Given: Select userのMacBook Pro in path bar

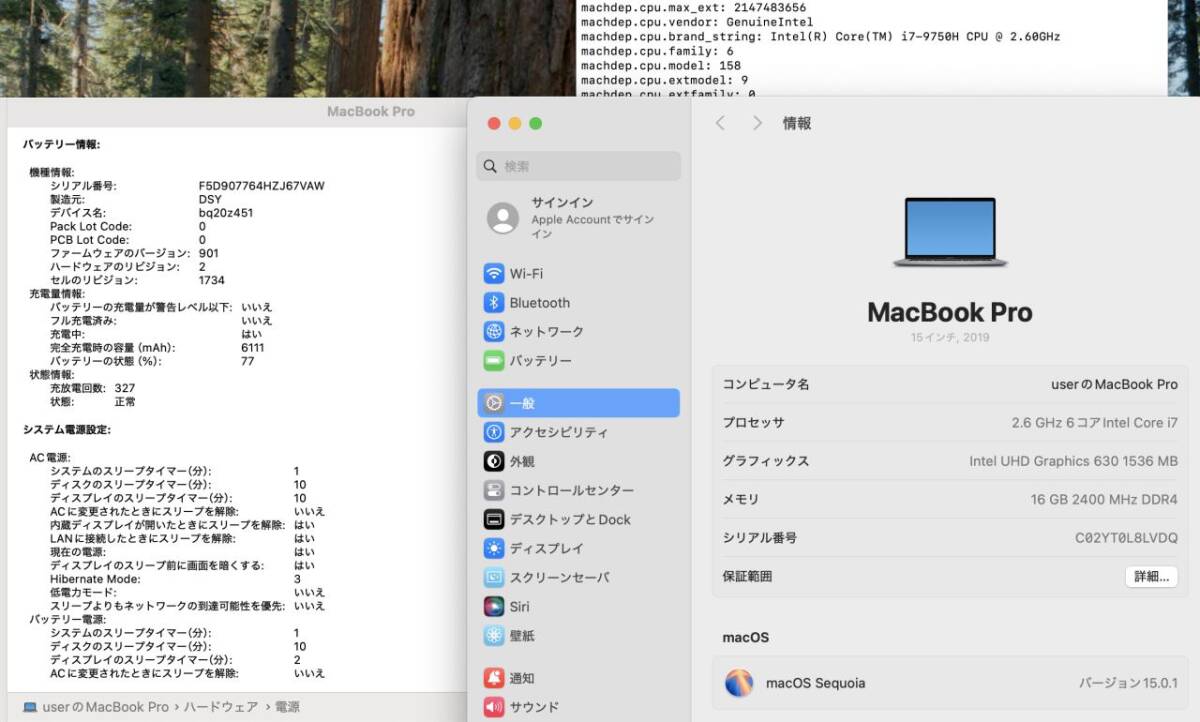Looking at the screenshot, I should tap(106, 707).
